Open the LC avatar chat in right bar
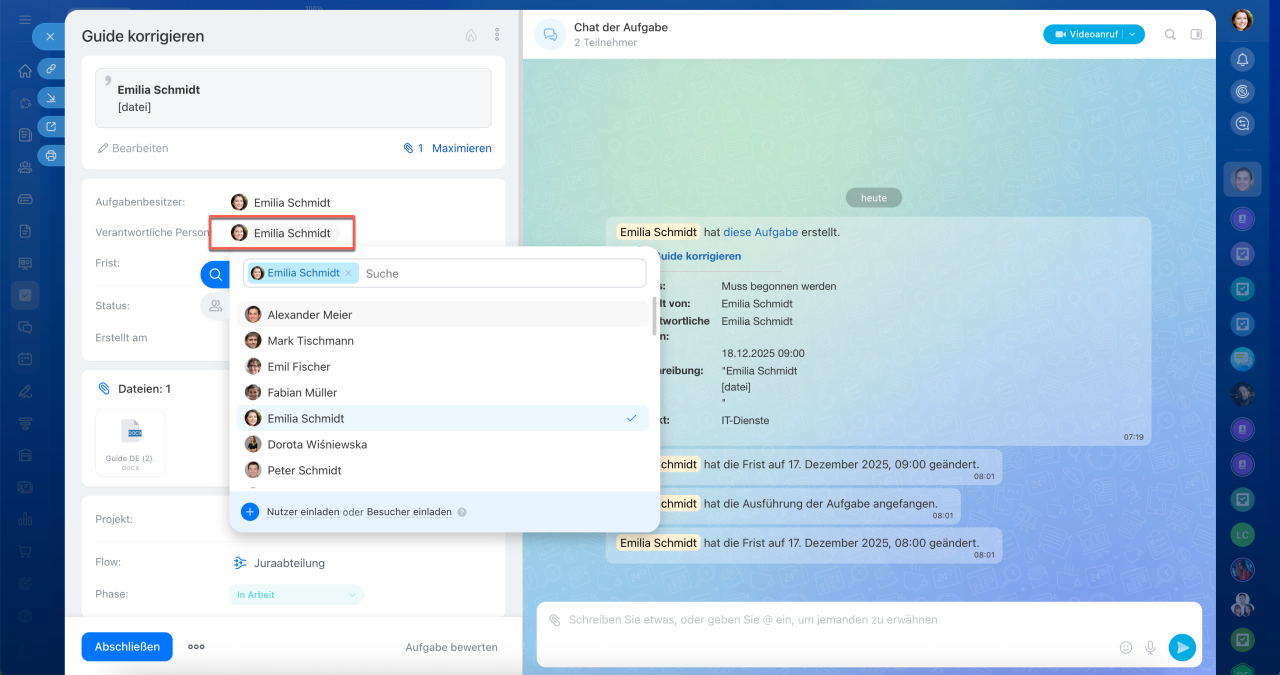 pos(1242,534)
